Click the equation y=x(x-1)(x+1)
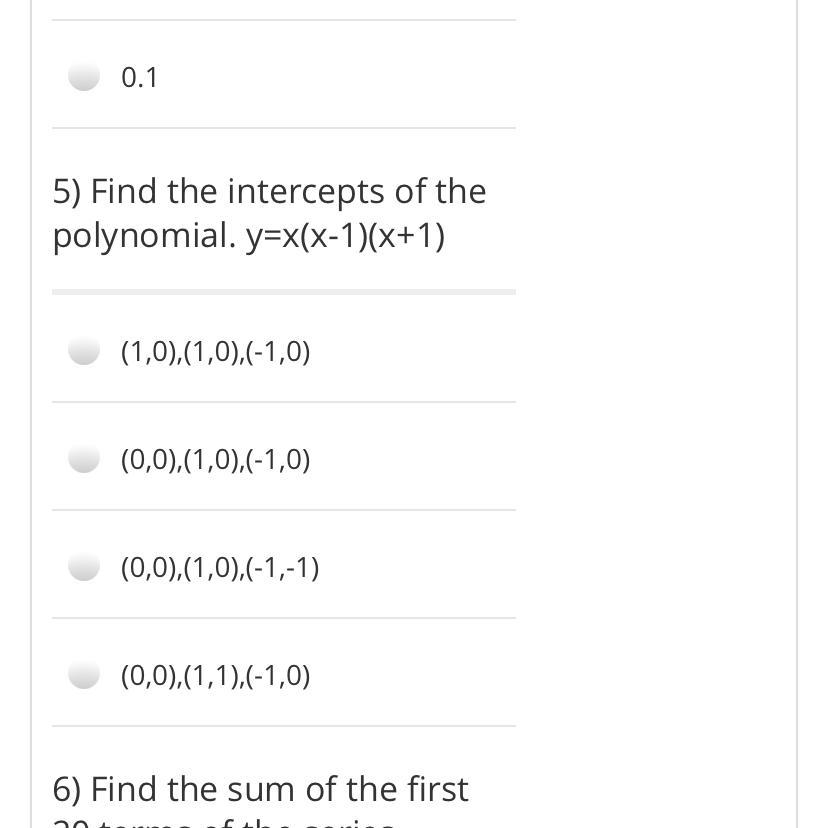This screenshot has width=828, height=828. 345,236
